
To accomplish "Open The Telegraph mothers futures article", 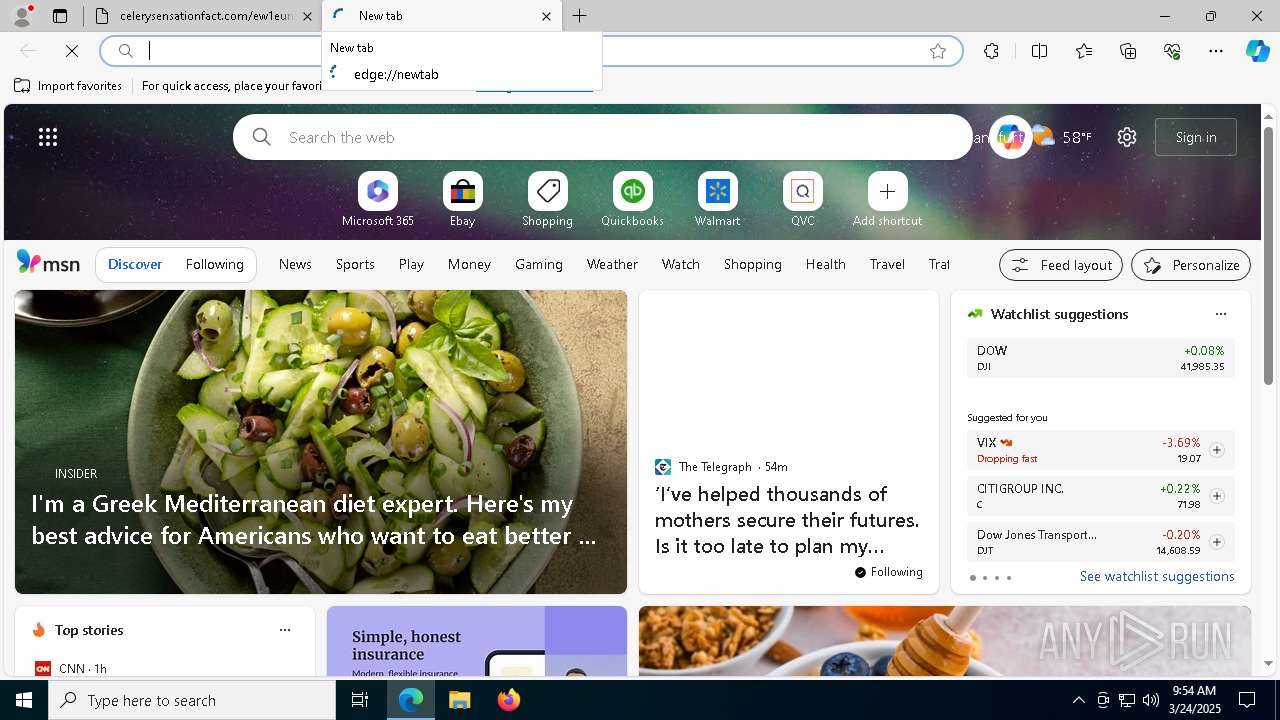I will click(x=788, y=520).
